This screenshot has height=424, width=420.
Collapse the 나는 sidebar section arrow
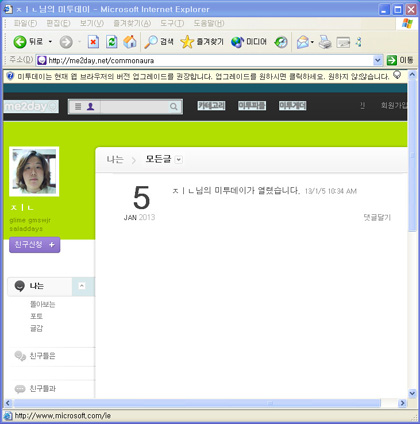tap(82, 286)
